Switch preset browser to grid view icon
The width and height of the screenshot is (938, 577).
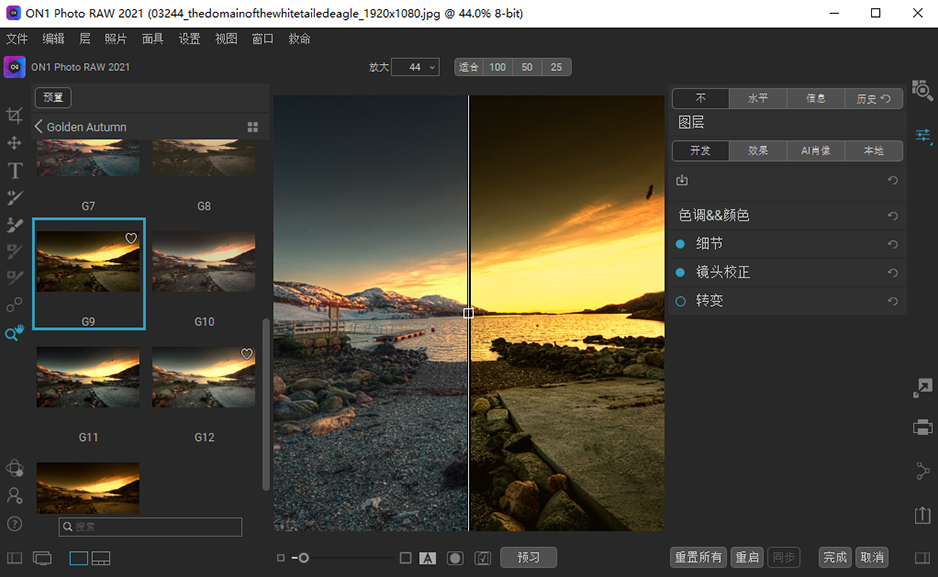[253, 127]
